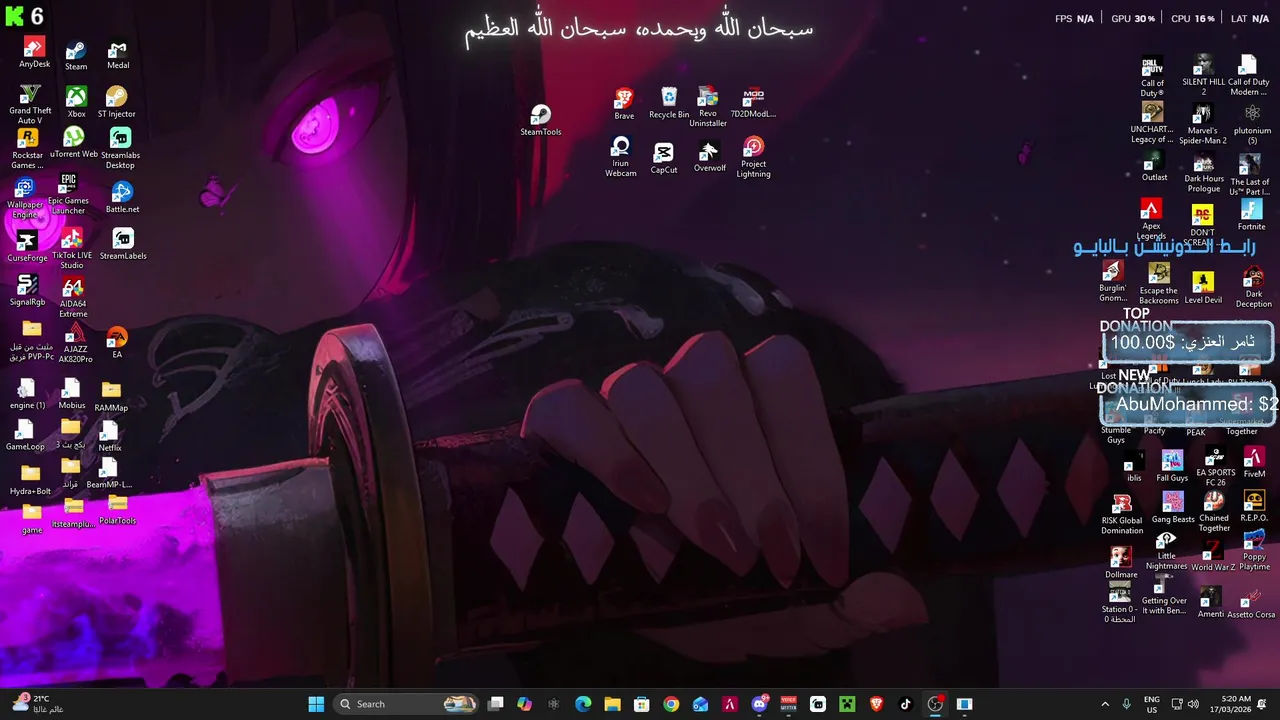
Task: Select the GameLoop desktop icon
Action: click(25, 435)
